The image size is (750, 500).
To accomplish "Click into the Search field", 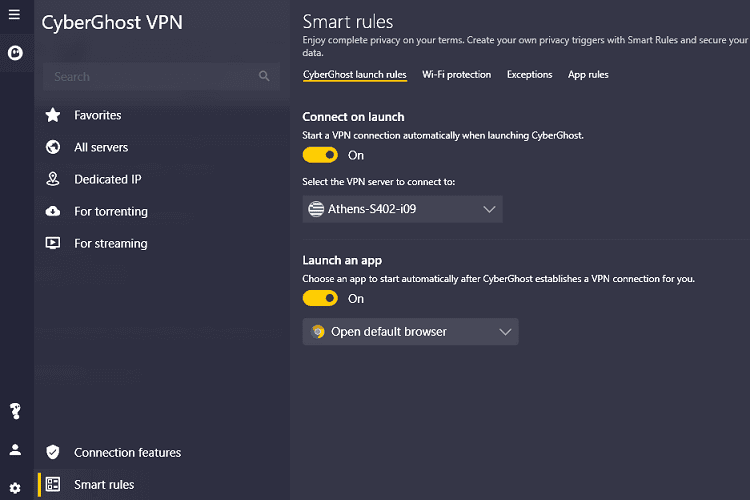I will click(x=161, y=77).
